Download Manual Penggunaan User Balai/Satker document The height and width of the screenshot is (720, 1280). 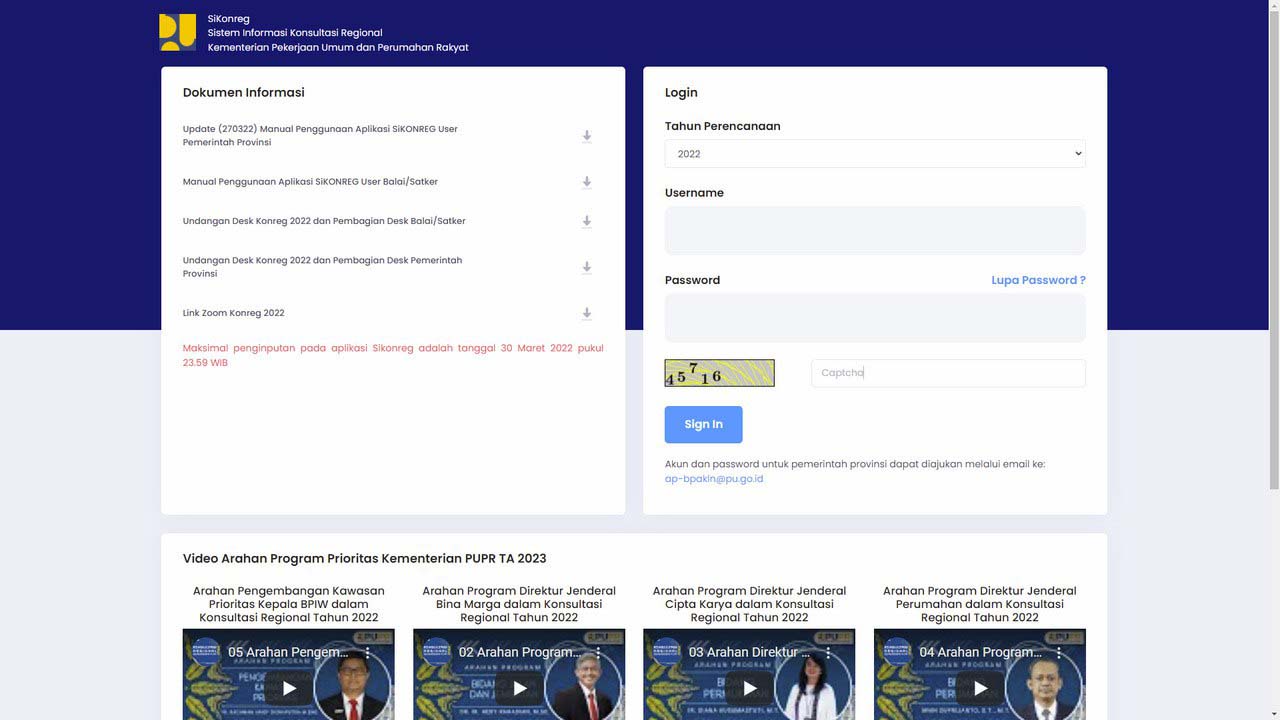587,182
